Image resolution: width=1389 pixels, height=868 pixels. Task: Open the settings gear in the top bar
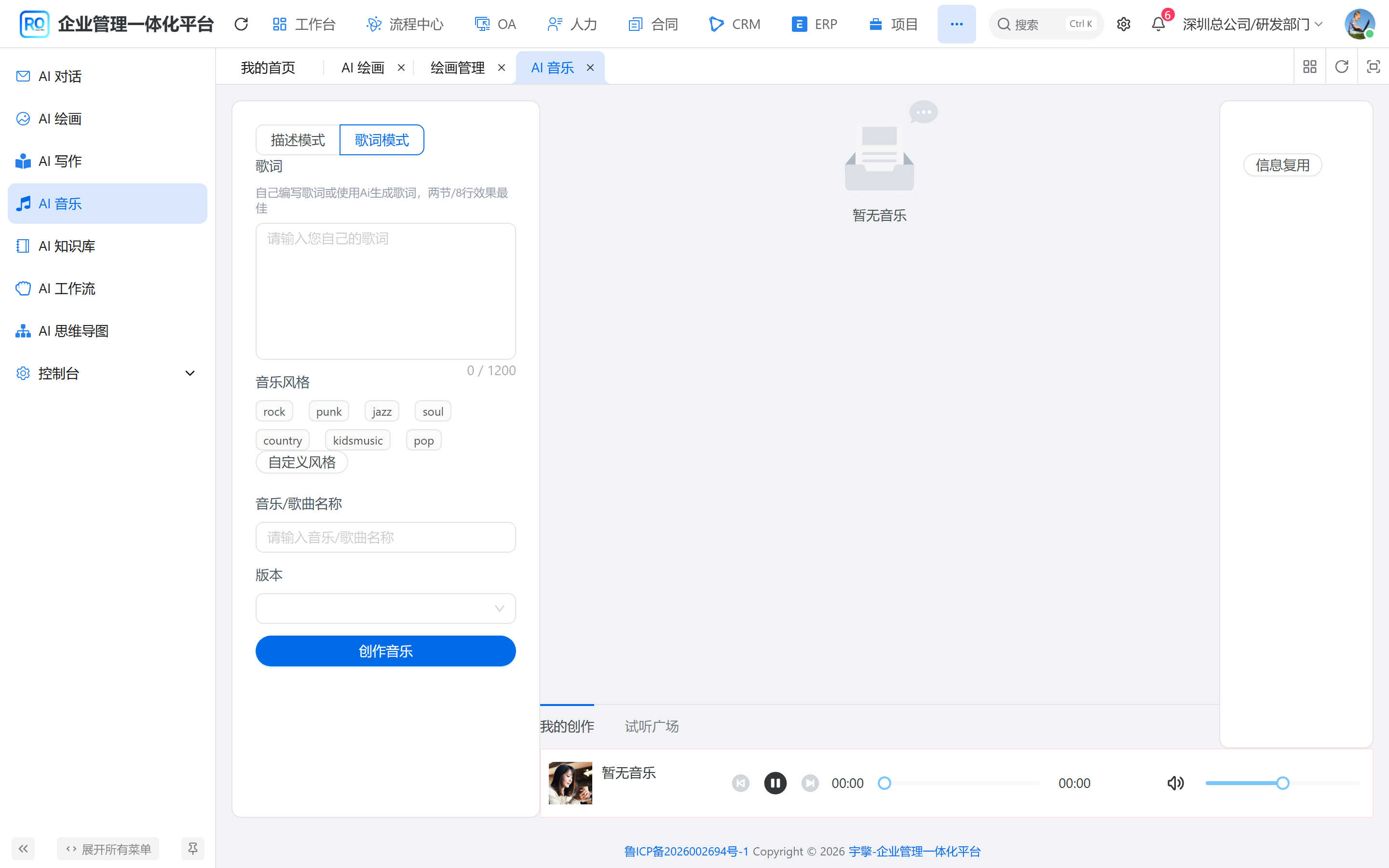[1123, 24]
